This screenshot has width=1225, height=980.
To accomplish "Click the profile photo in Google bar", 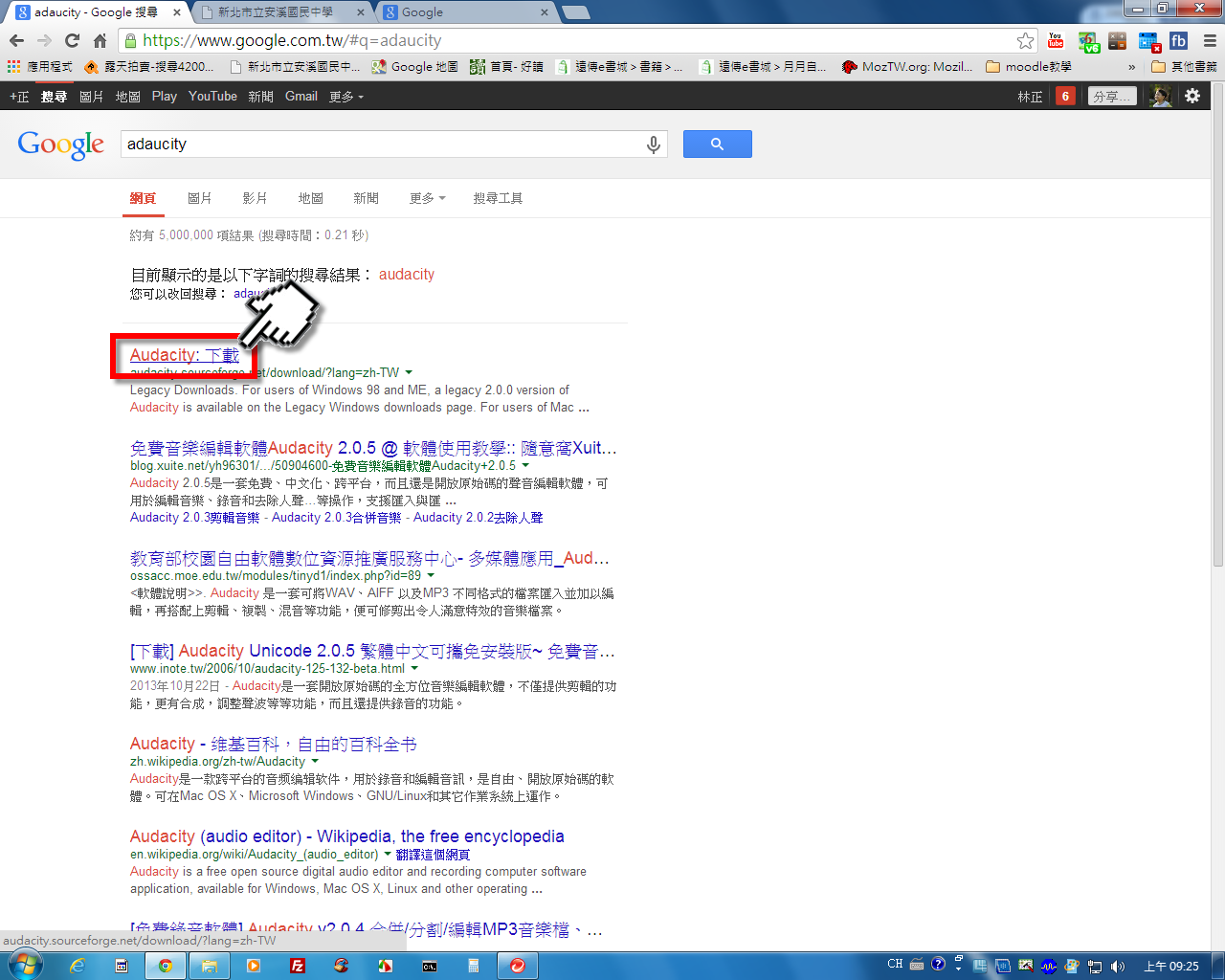I will coord(1160,96).
